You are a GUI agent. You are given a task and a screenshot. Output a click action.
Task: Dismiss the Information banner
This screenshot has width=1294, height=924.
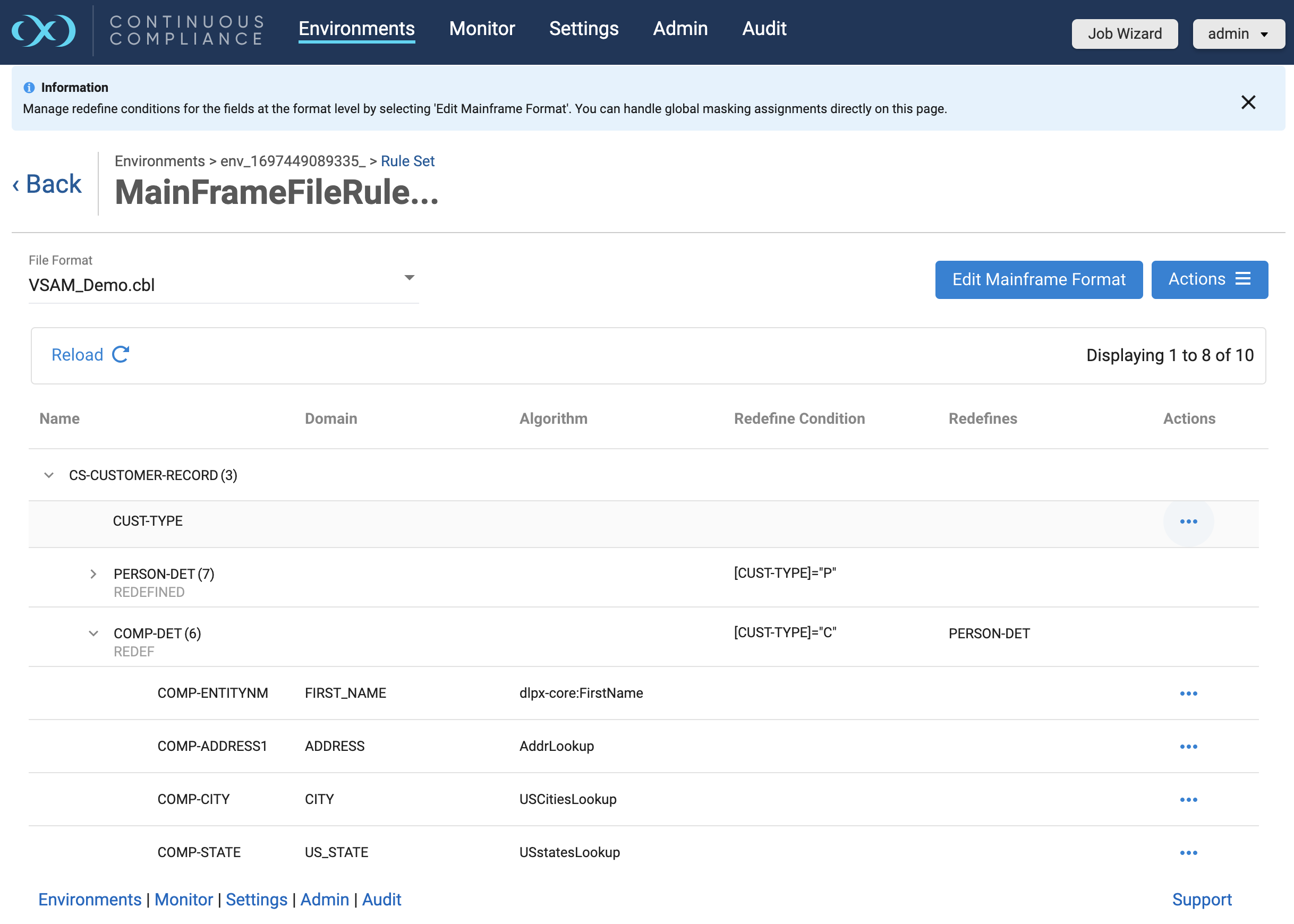[1248, 102]
